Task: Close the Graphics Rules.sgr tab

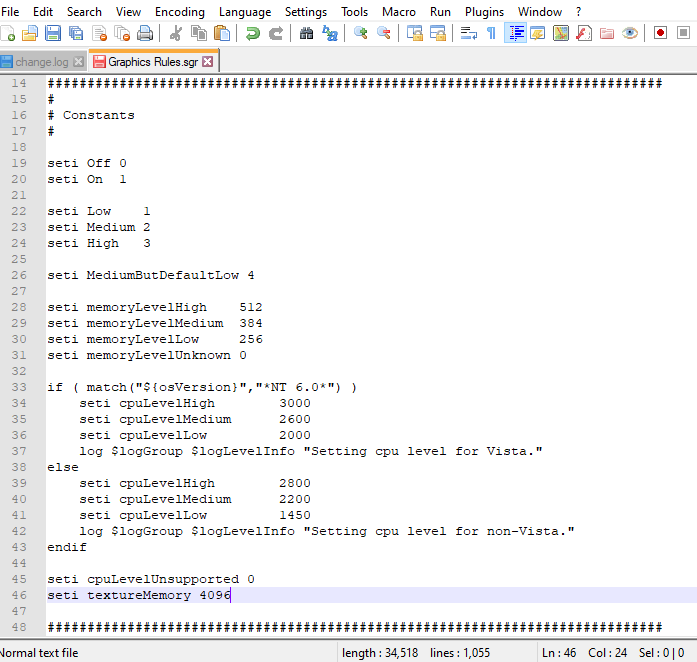Action: tap(208, 61)
